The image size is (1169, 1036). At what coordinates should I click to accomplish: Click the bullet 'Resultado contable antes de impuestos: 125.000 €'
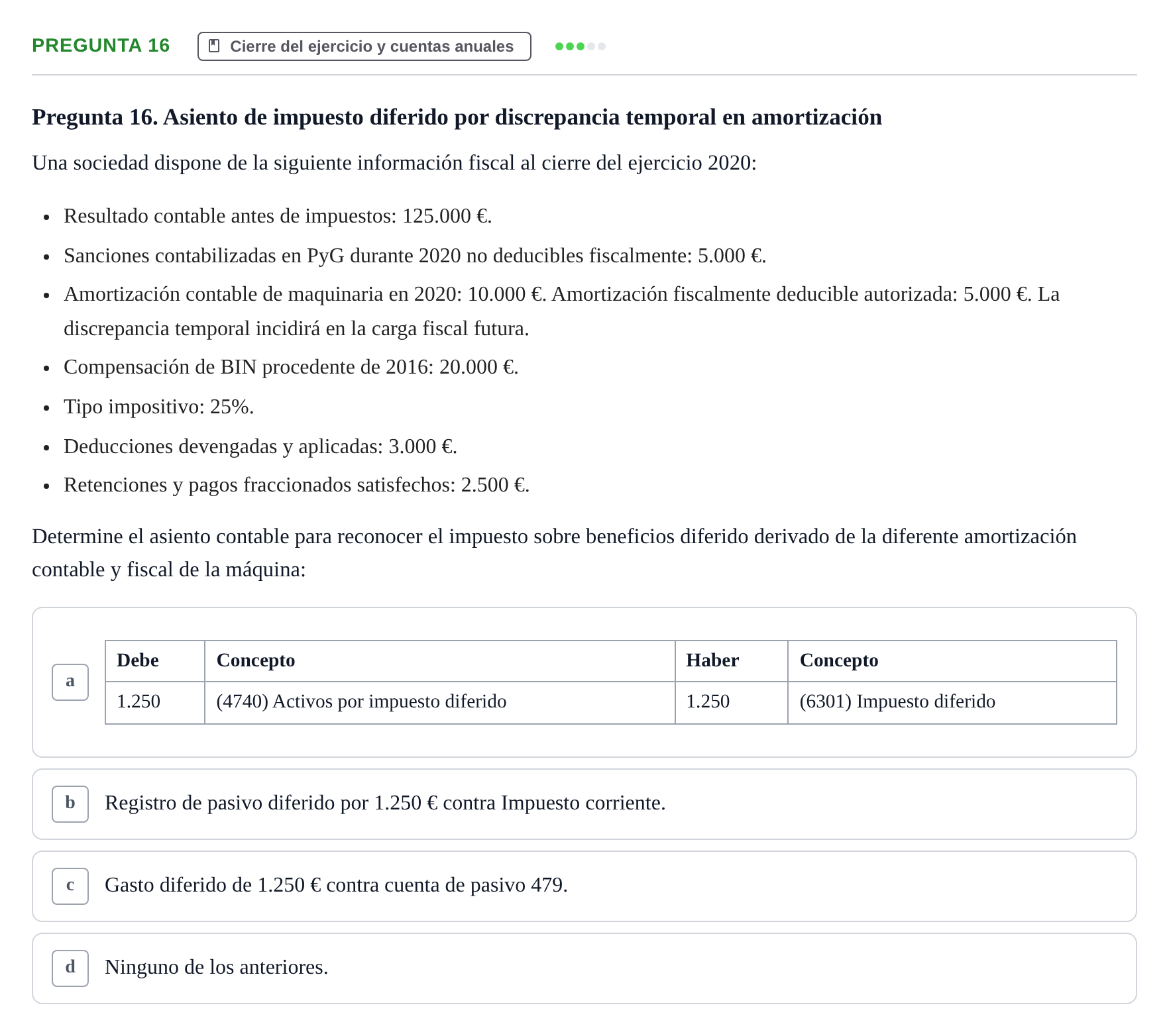click(x=278, y=216)
